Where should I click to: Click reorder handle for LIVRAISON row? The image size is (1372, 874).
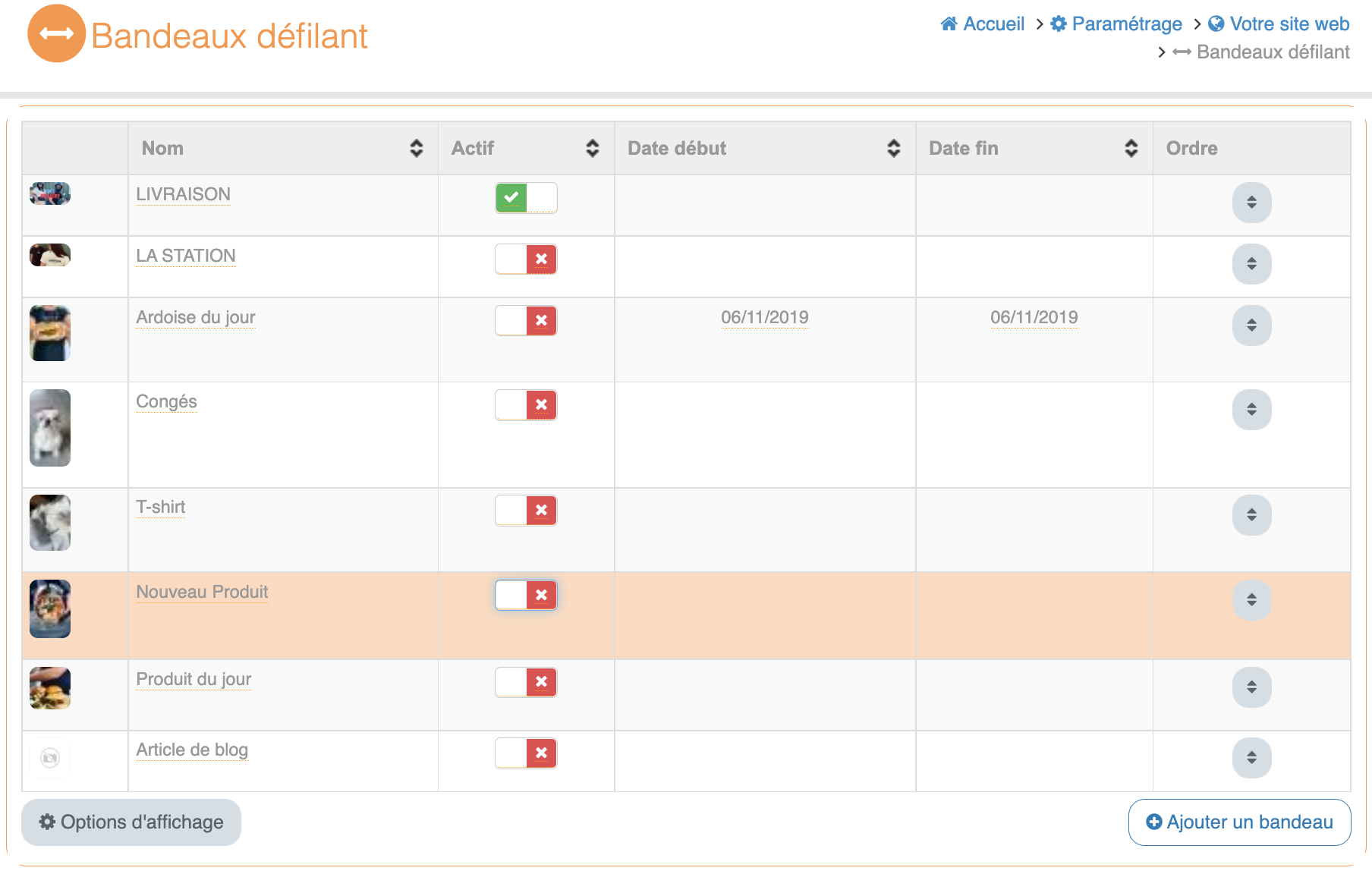[1251, 203]
